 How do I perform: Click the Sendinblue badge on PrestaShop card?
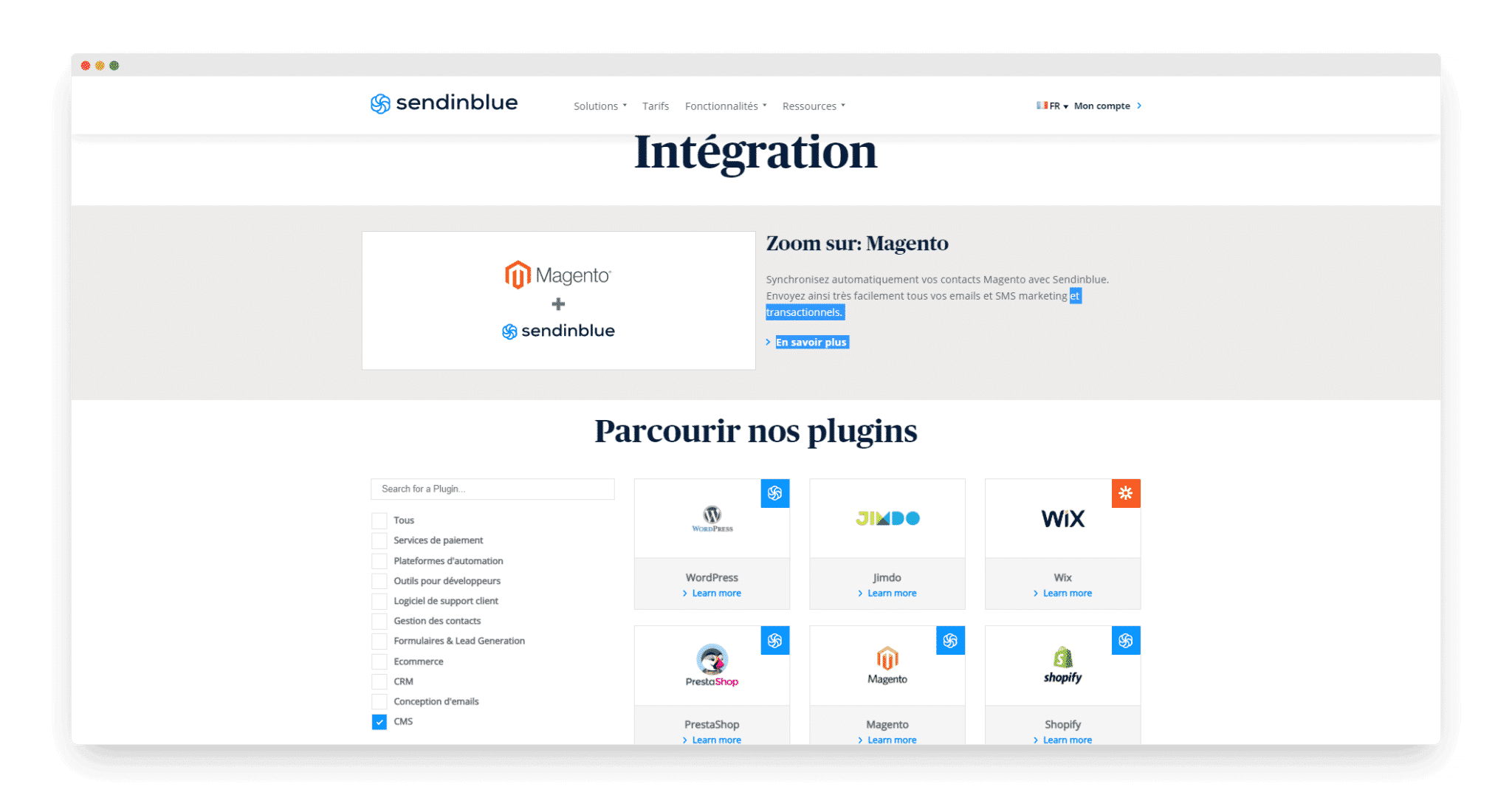775,640
